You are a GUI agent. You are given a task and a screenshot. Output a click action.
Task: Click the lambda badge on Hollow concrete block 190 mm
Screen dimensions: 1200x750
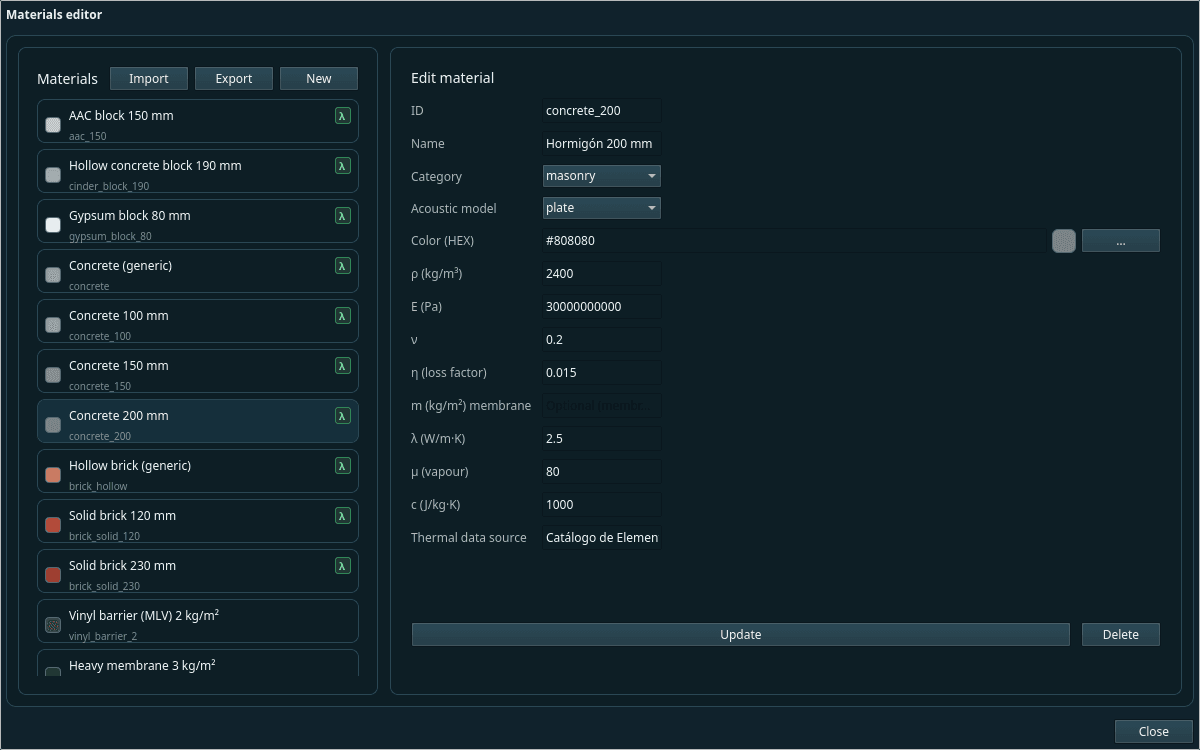(x=343, y=166)
